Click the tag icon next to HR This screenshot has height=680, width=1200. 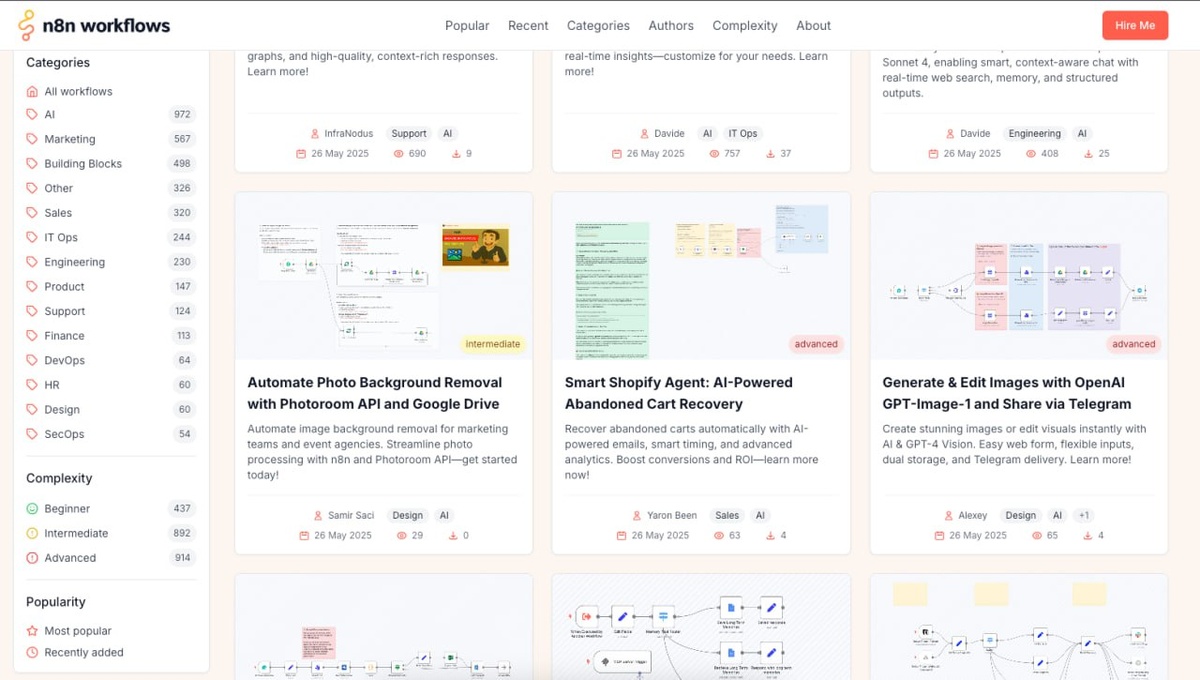pyautogui.click(x=33, y=385)
